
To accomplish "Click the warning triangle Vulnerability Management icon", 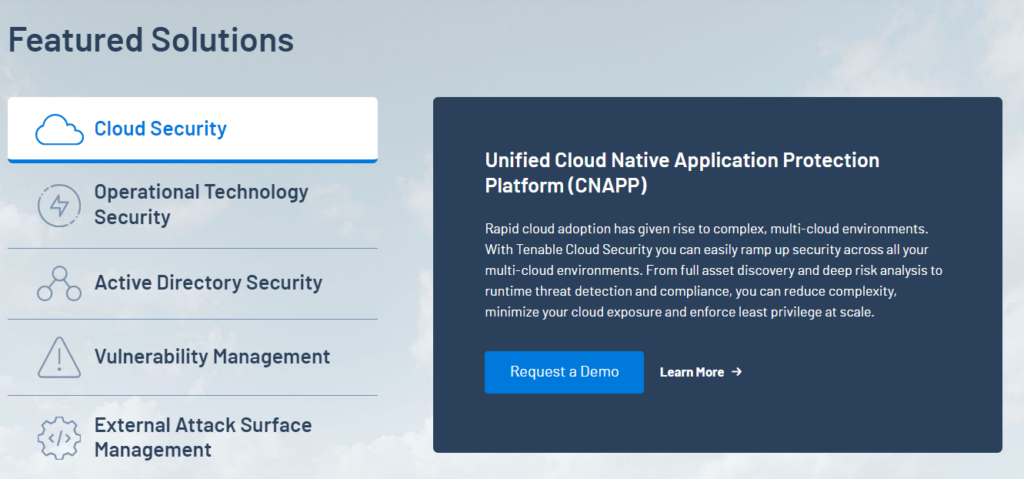I will [59, 357].
